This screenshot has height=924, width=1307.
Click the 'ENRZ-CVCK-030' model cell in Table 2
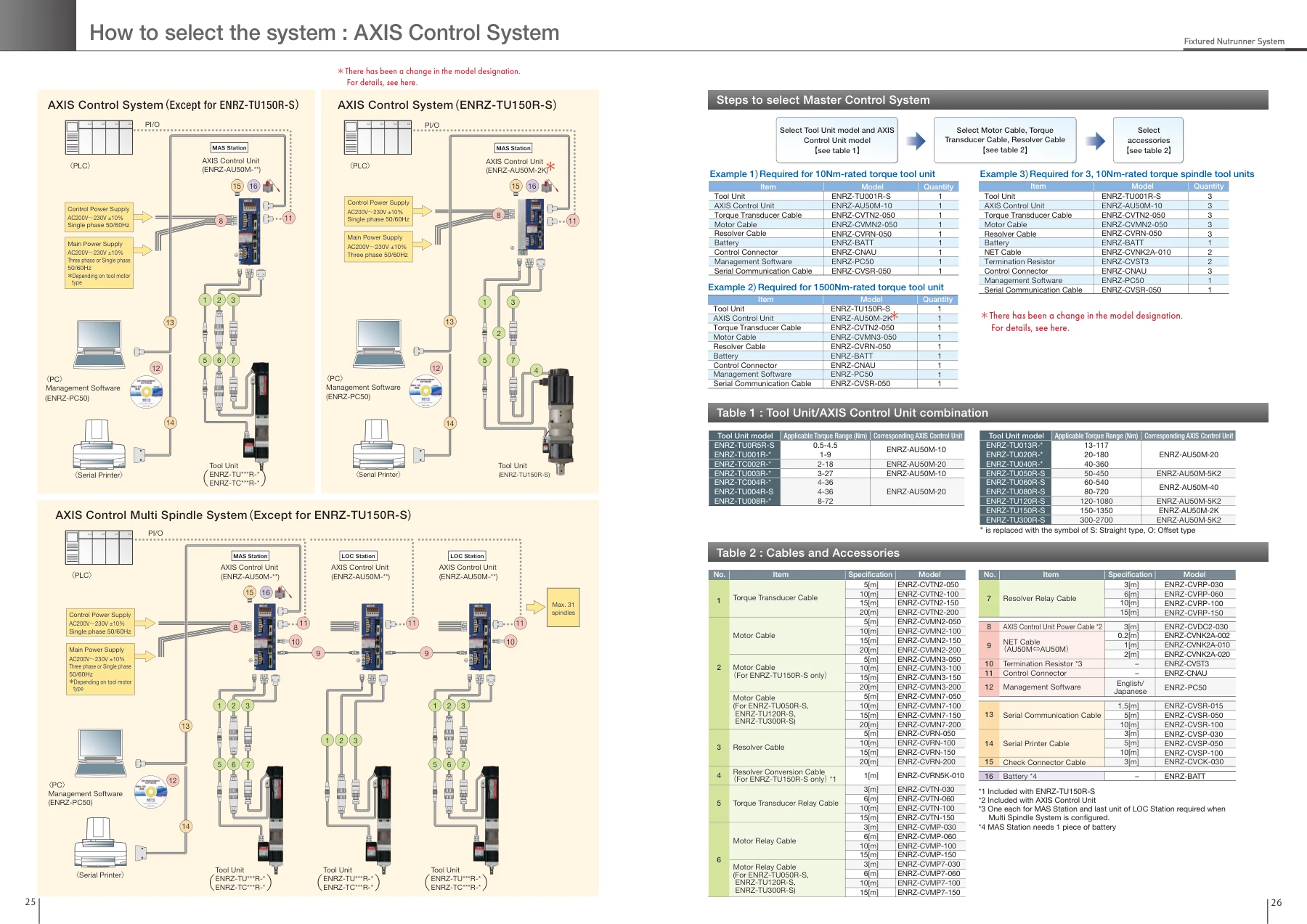pyautogui.click(x=1196, y=762)
